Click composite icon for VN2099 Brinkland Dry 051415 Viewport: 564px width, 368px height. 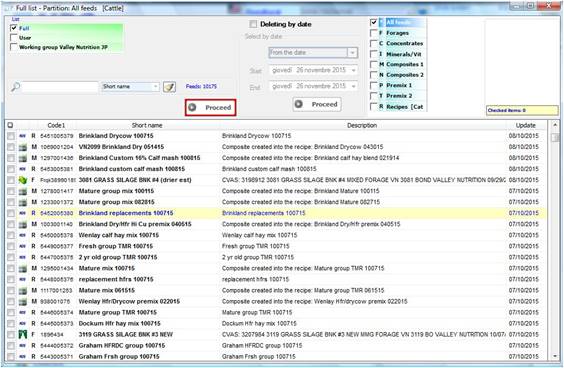(23, 147)
